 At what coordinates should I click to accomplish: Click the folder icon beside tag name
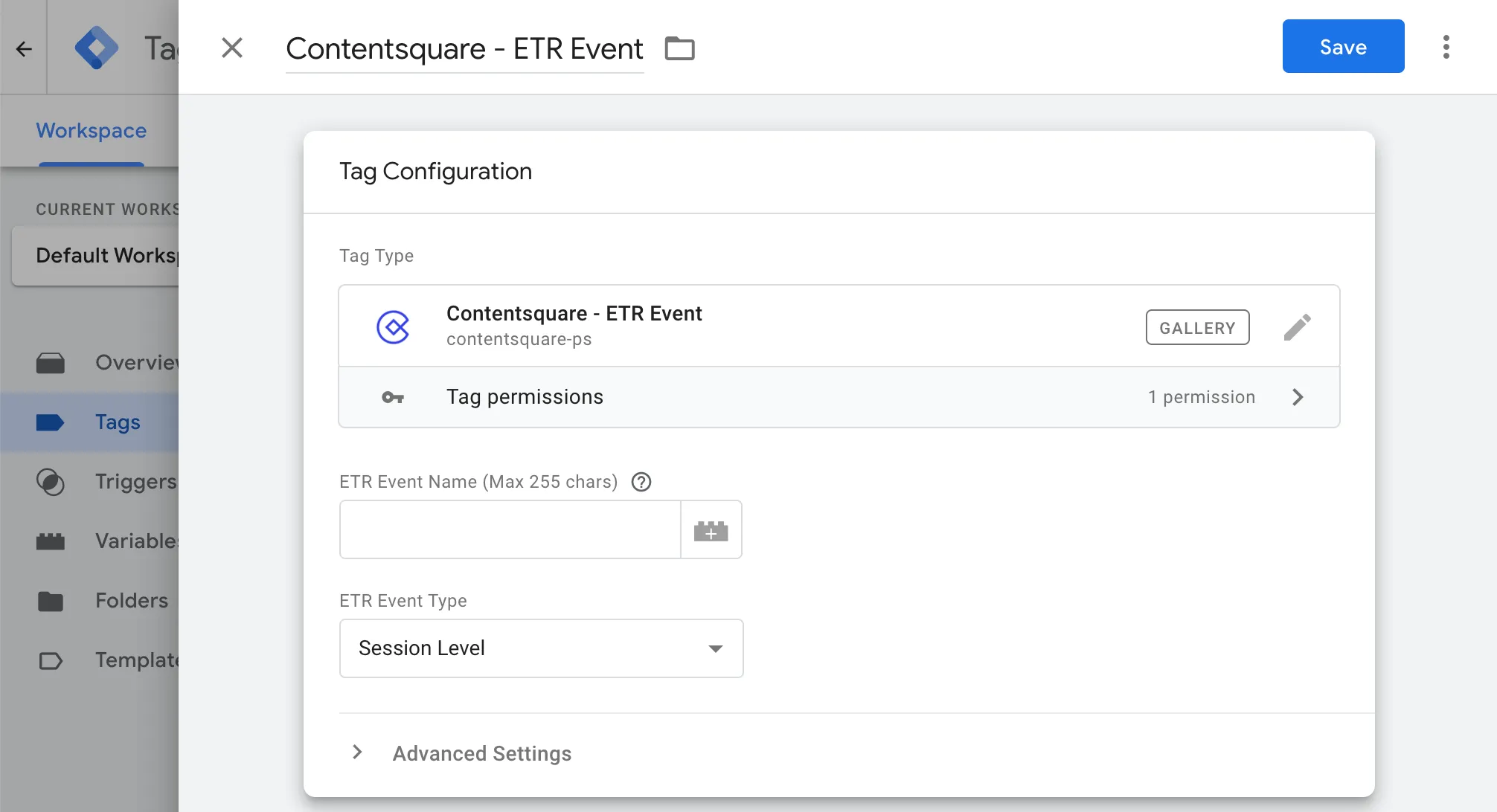[x=679, y=49]
